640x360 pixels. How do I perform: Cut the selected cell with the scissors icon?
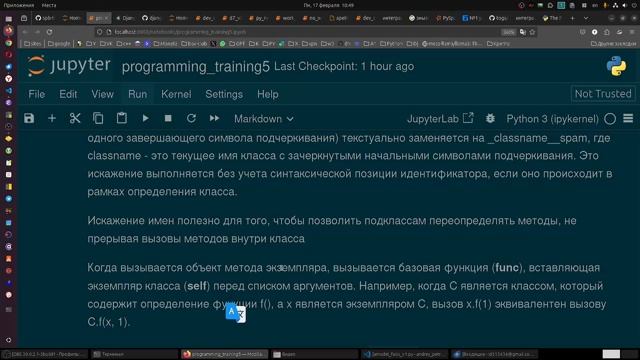tap(75, 118)
